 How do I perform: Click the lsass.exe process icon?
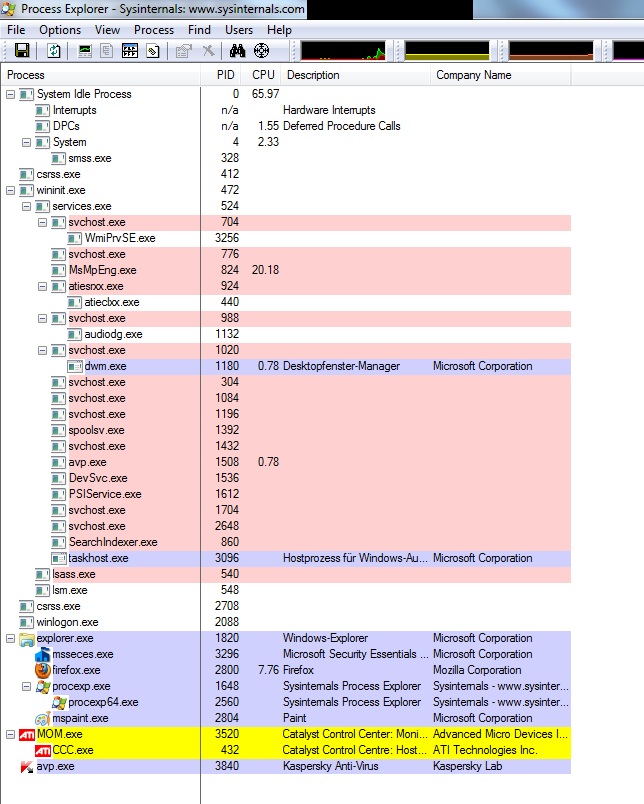click(43, 574)
